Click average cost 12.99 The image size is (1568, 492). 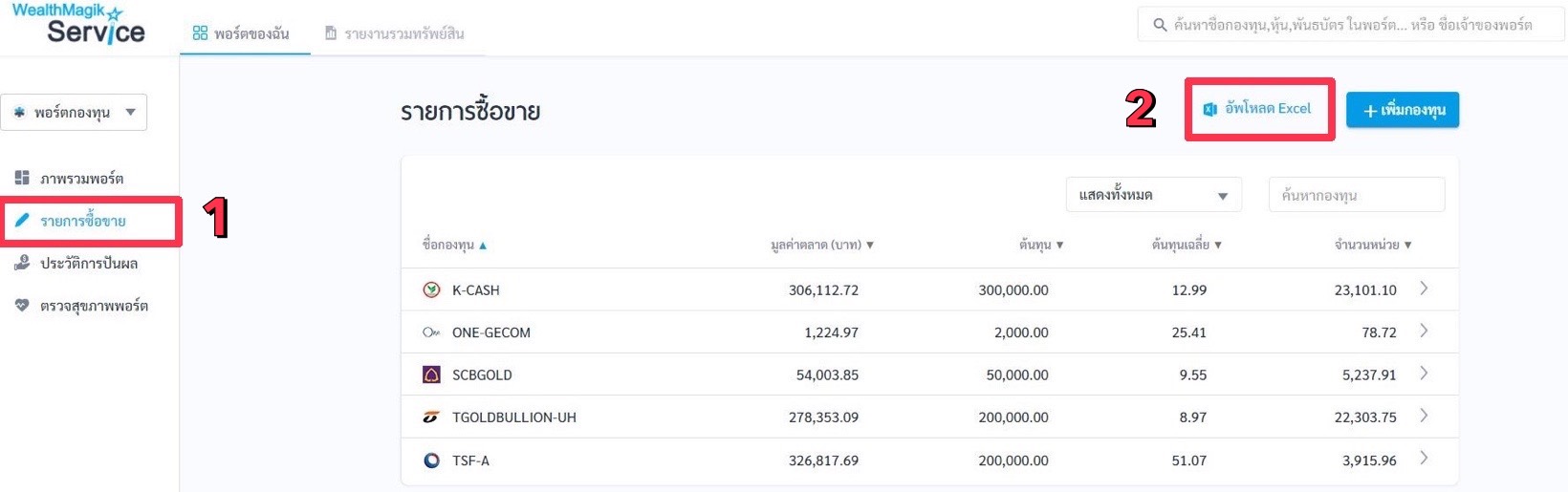pos(1189,290)
